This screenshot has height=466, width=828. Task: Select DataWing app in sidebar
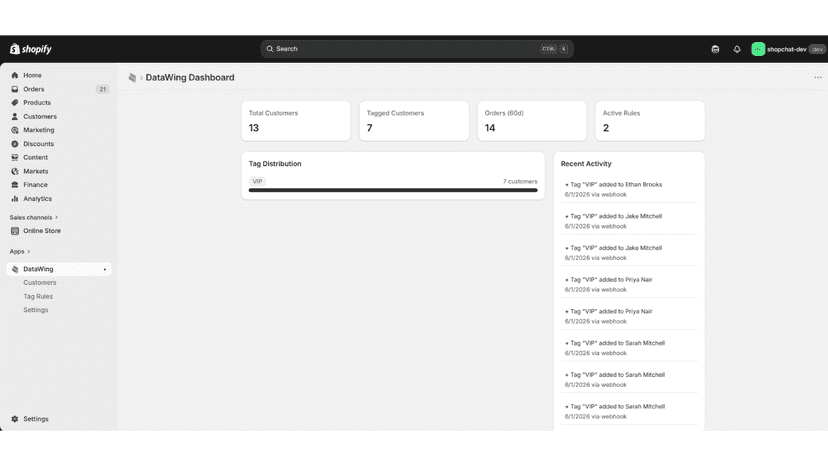click(x=59, y=269)
